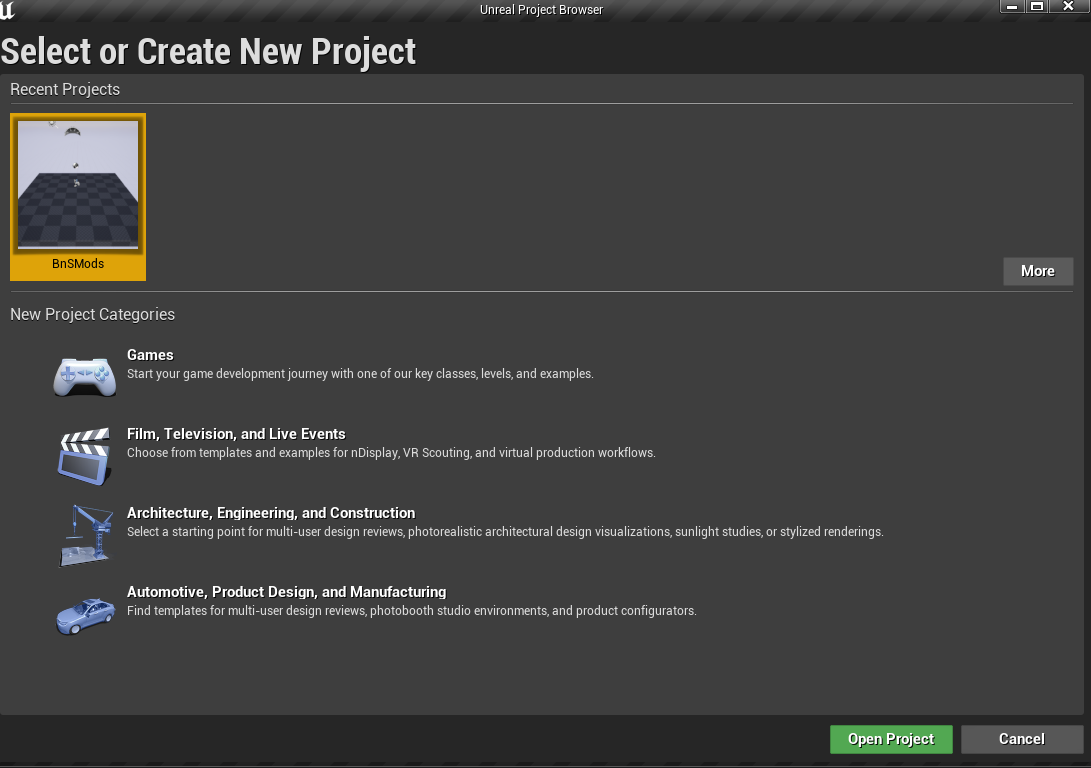This screenshot has width=1091, height=768.
Task: Select the BnSMods project thumbnail
Action: (x=78, y=184)
